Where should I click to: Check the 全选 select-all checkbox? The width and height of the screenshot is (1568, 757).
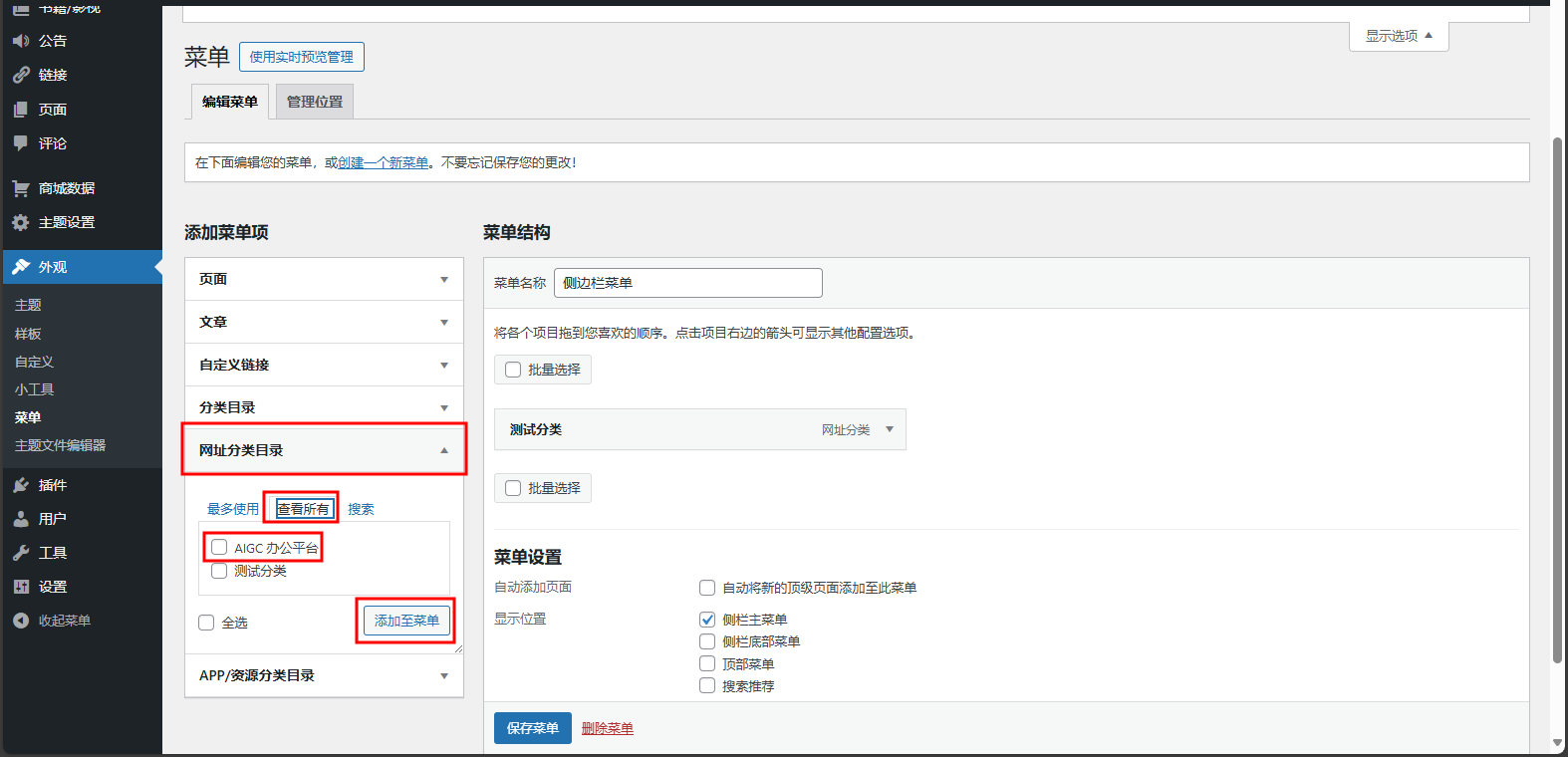click(206, 623)
